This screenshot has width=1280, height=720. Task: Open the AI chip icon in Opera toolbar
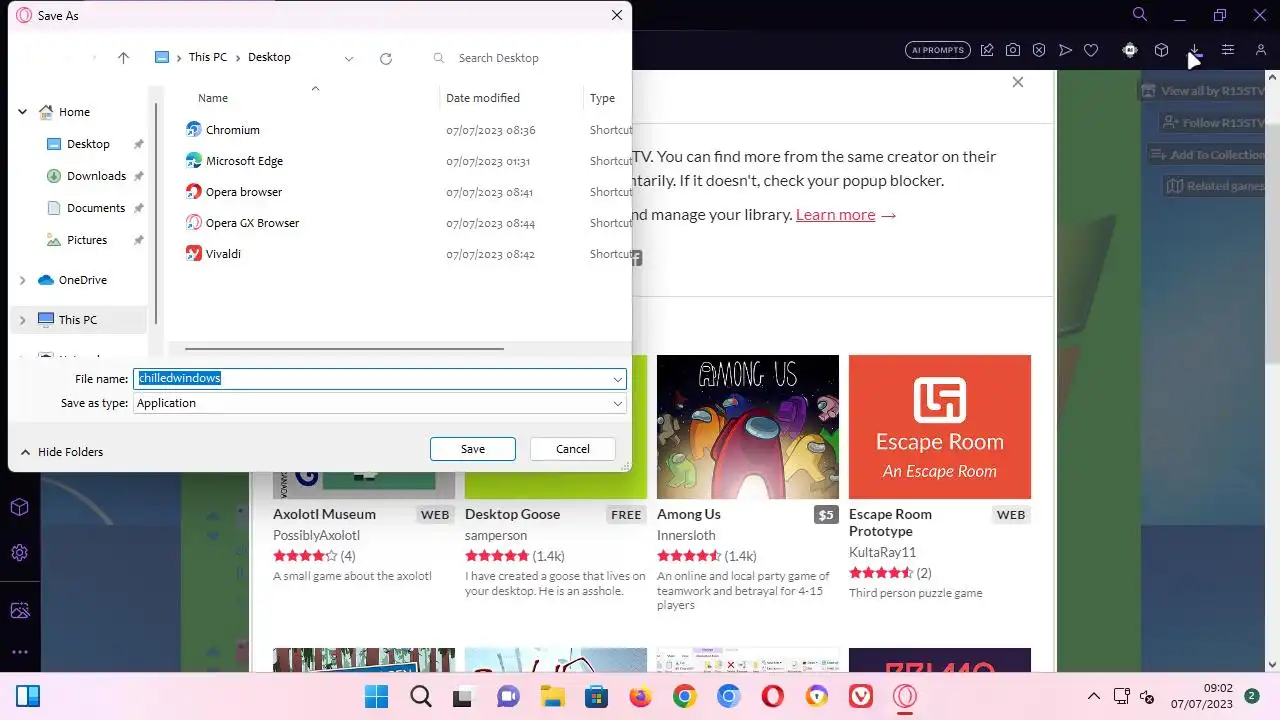click(x=1130, y=50)
